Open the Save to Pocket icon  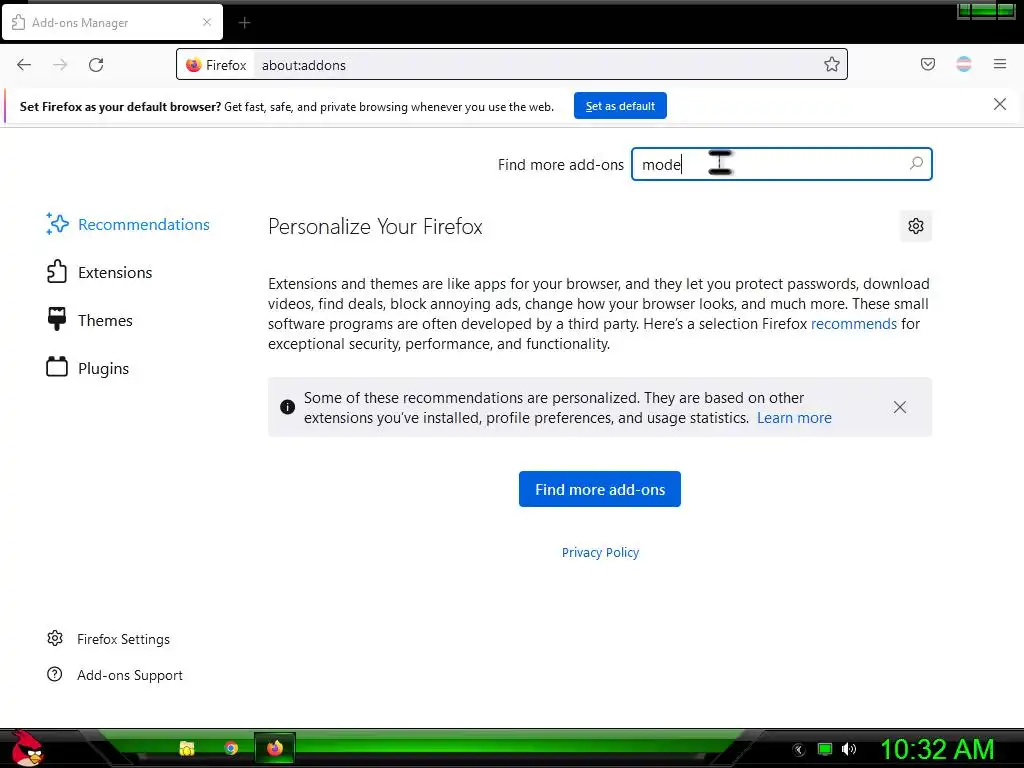pos(927,64)
